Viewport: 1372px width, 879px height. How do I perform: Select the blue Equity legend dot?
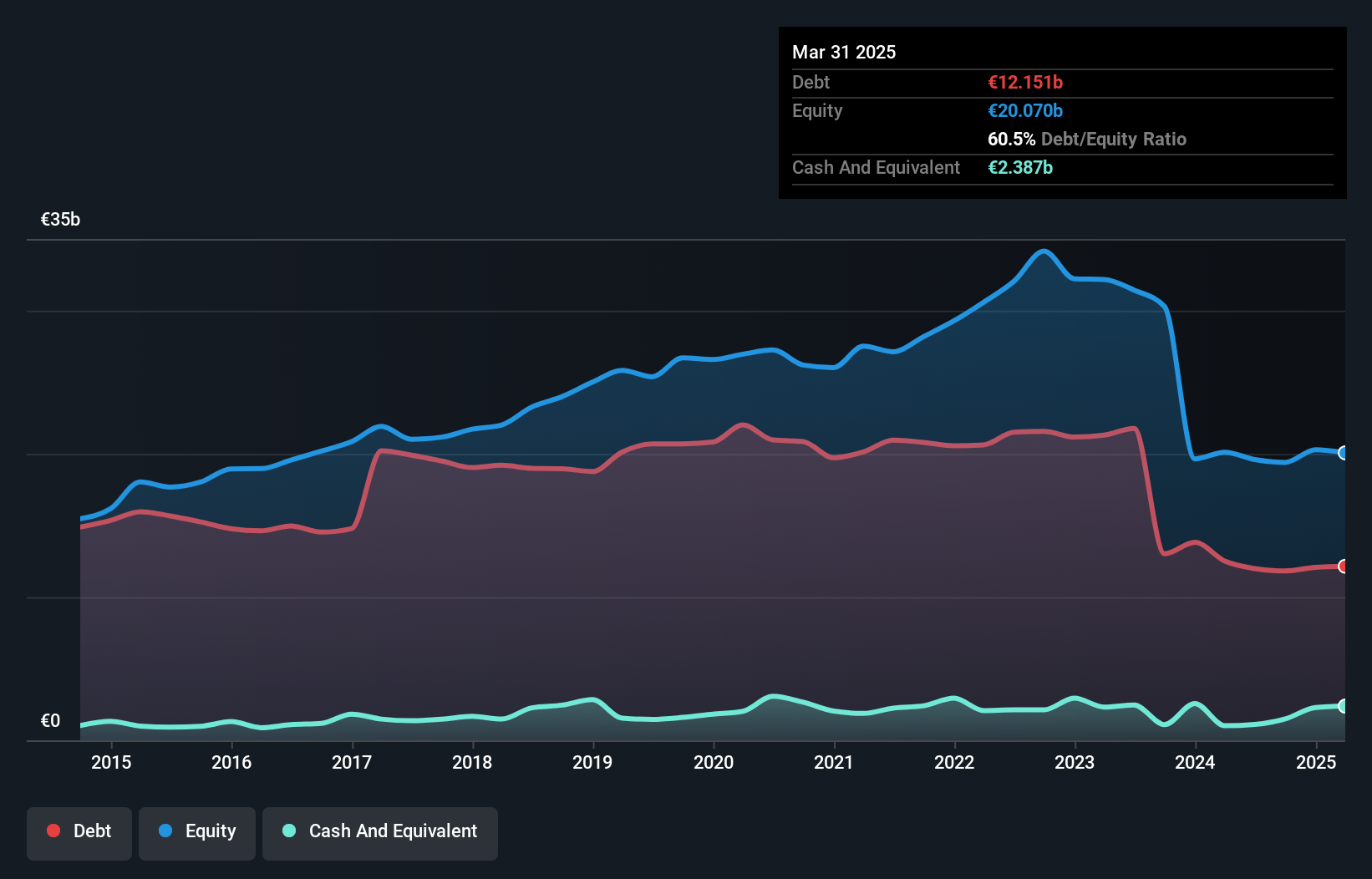[x=166, y=831]
